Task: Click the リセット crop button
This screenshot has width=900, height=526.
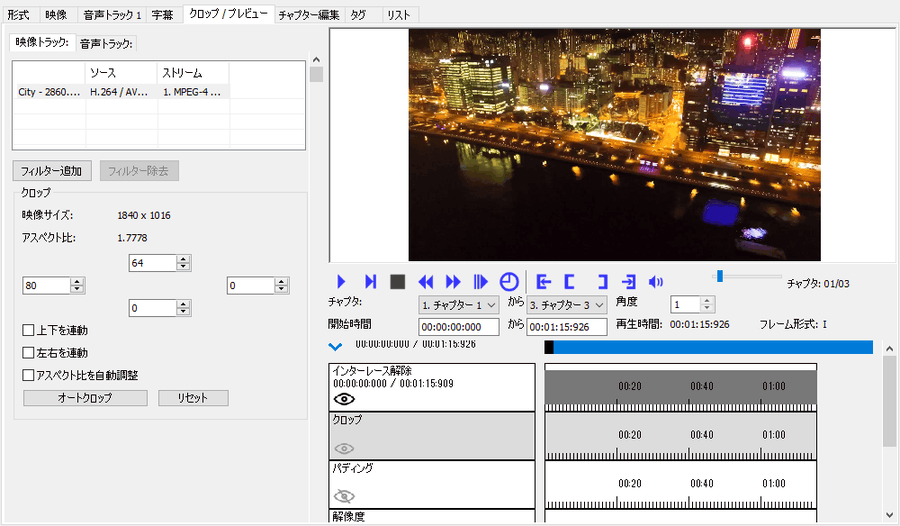Action: 193,398
